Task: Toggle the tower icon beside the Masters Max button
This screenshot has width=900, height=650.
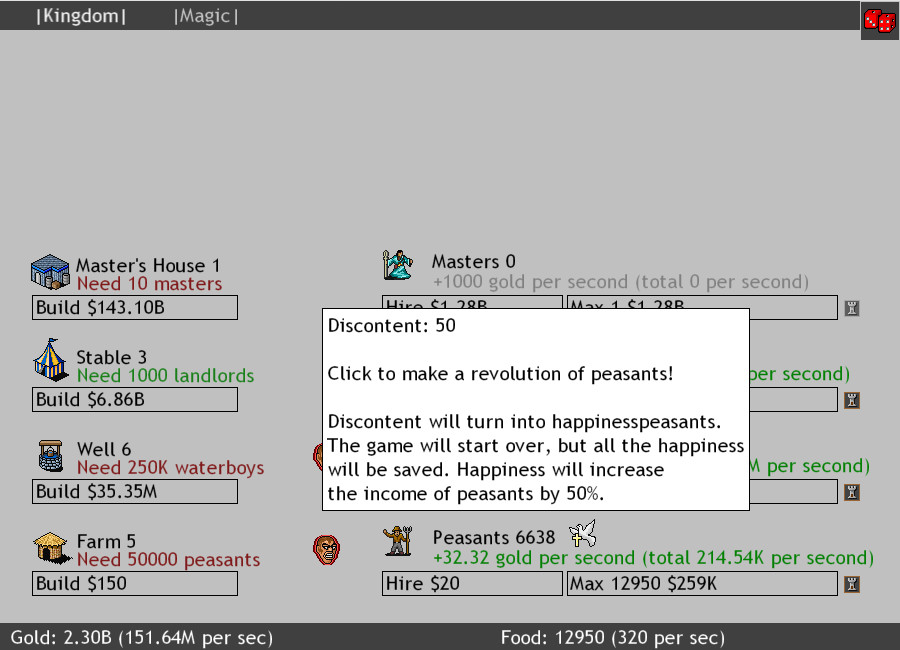Action: pyautogui.click(x=851, y=307)
